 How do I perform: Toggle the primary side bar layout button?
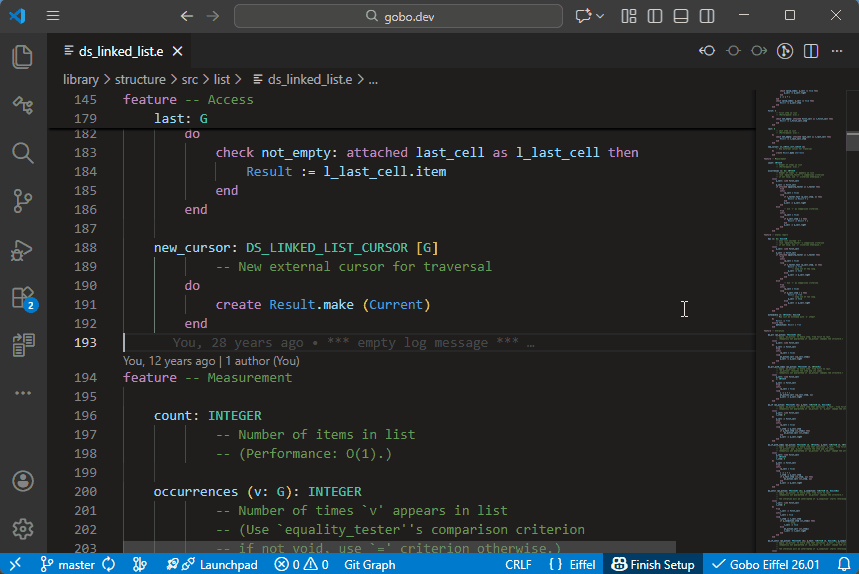655,16
